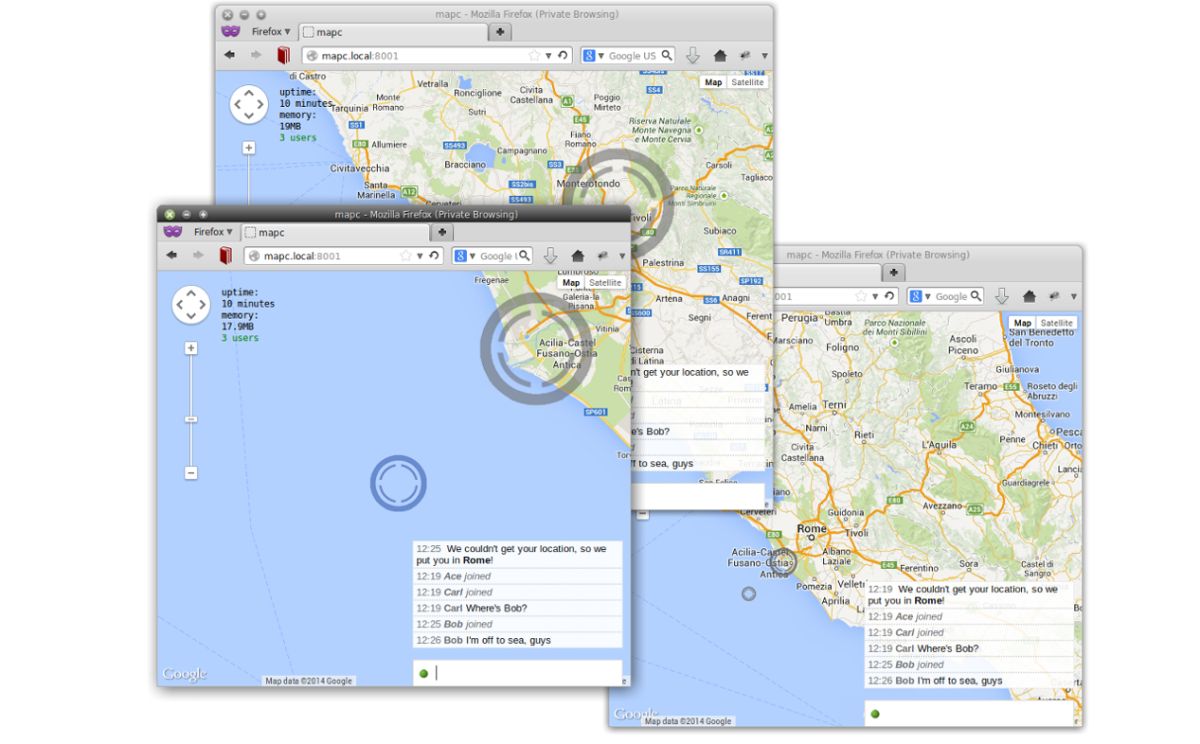
Task: Switch to Satellite view in the 19MB window
Action: coord(747,83)
